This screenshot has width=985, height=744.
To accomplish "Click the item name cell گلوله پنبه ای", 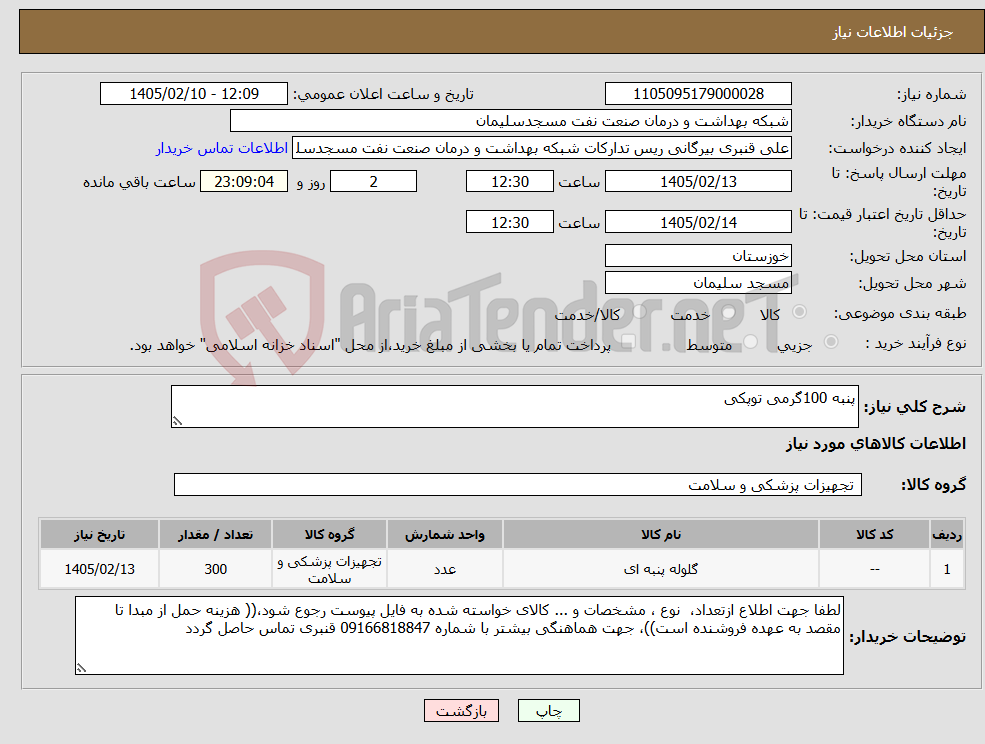I will tap(661, 569).
